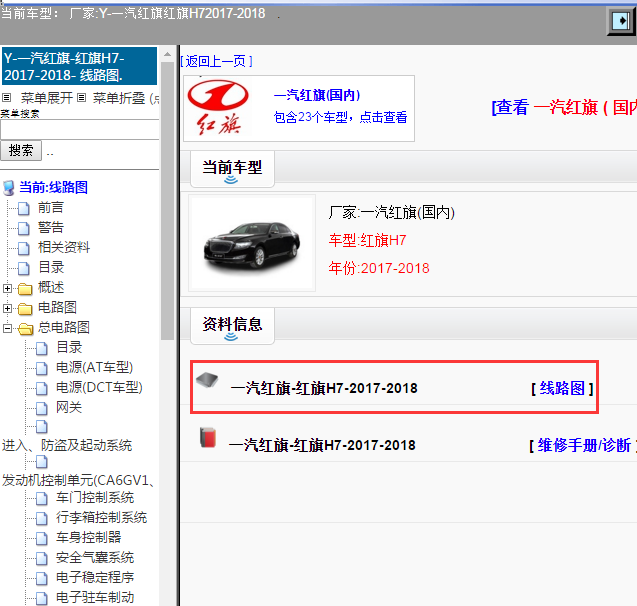Click the 菜单展开 menu option

[x=47, y=98]
